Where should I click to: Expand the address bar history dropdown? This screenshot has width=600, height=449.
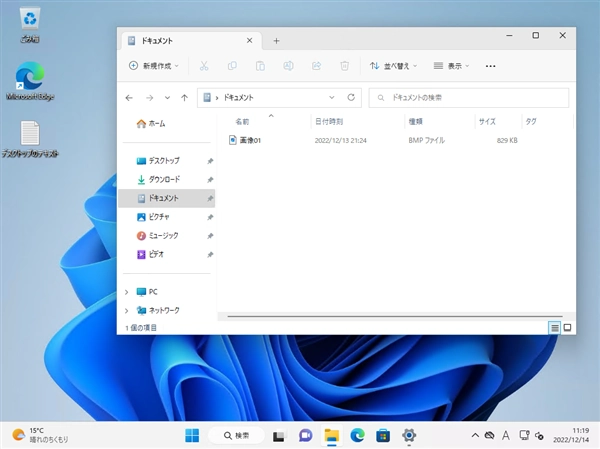pos(332,97)
